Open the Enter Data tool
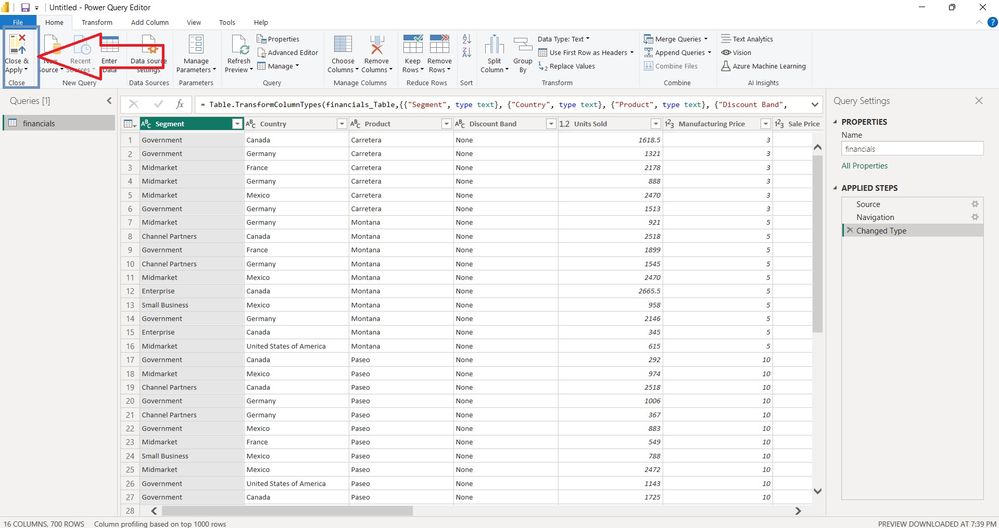 [x=109, y=54]
